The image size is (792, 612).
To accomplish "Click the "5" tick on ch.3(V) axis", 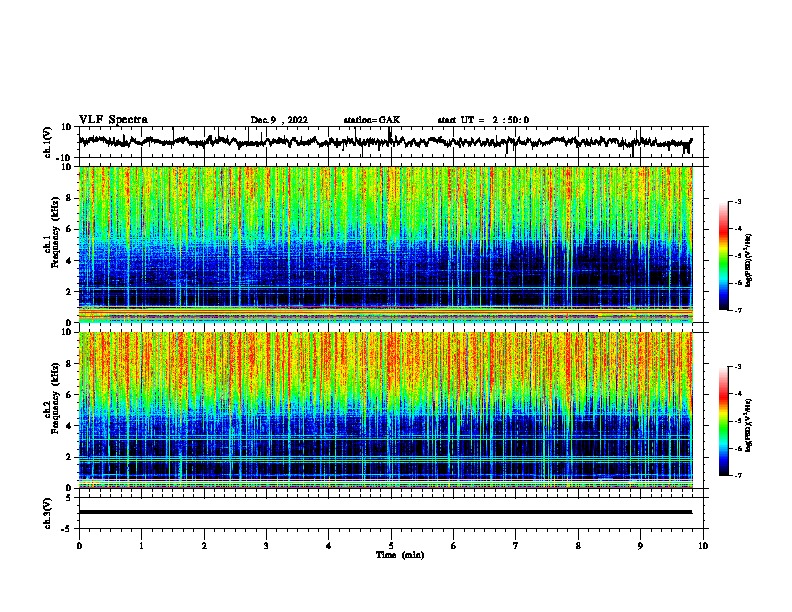I will [69, 498].
